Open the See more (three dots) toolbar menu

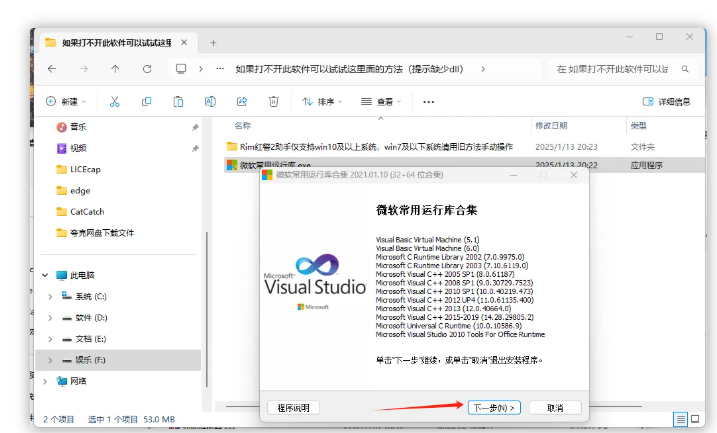tap(428, 102)
